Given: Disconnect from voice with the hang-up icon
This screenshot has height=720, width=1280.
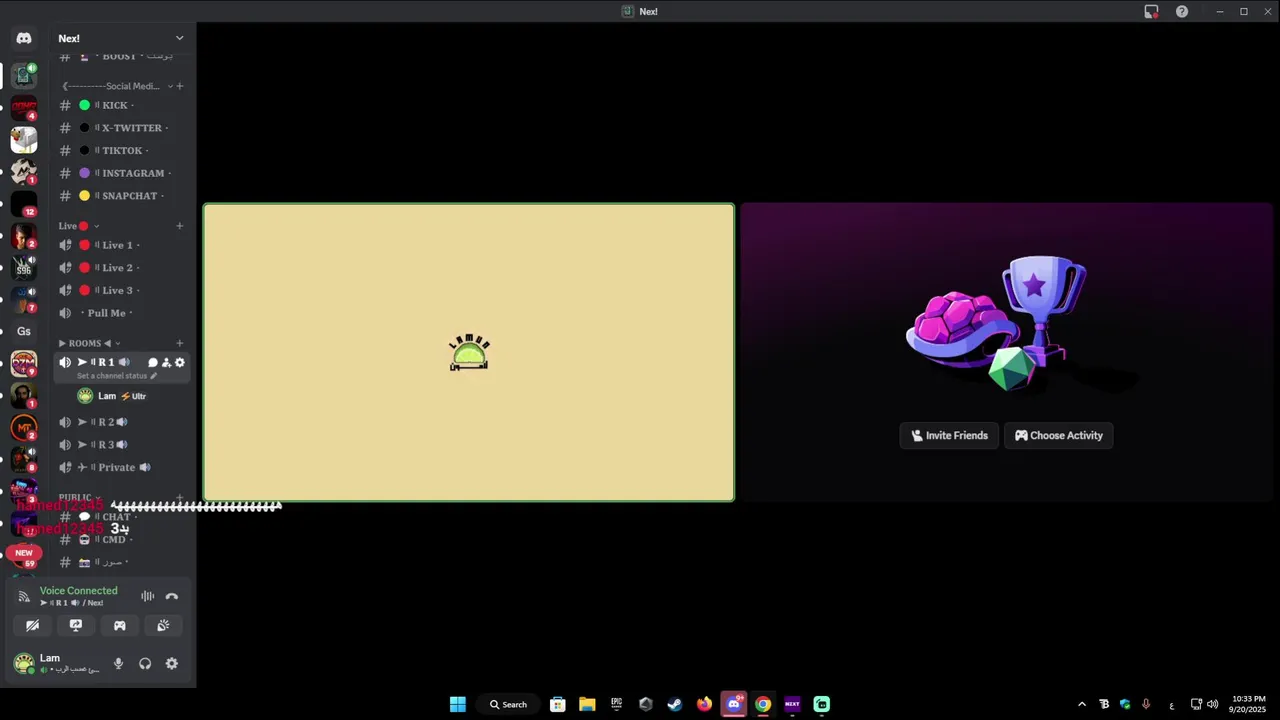Looking at the screenshot, I should (172, 596).
